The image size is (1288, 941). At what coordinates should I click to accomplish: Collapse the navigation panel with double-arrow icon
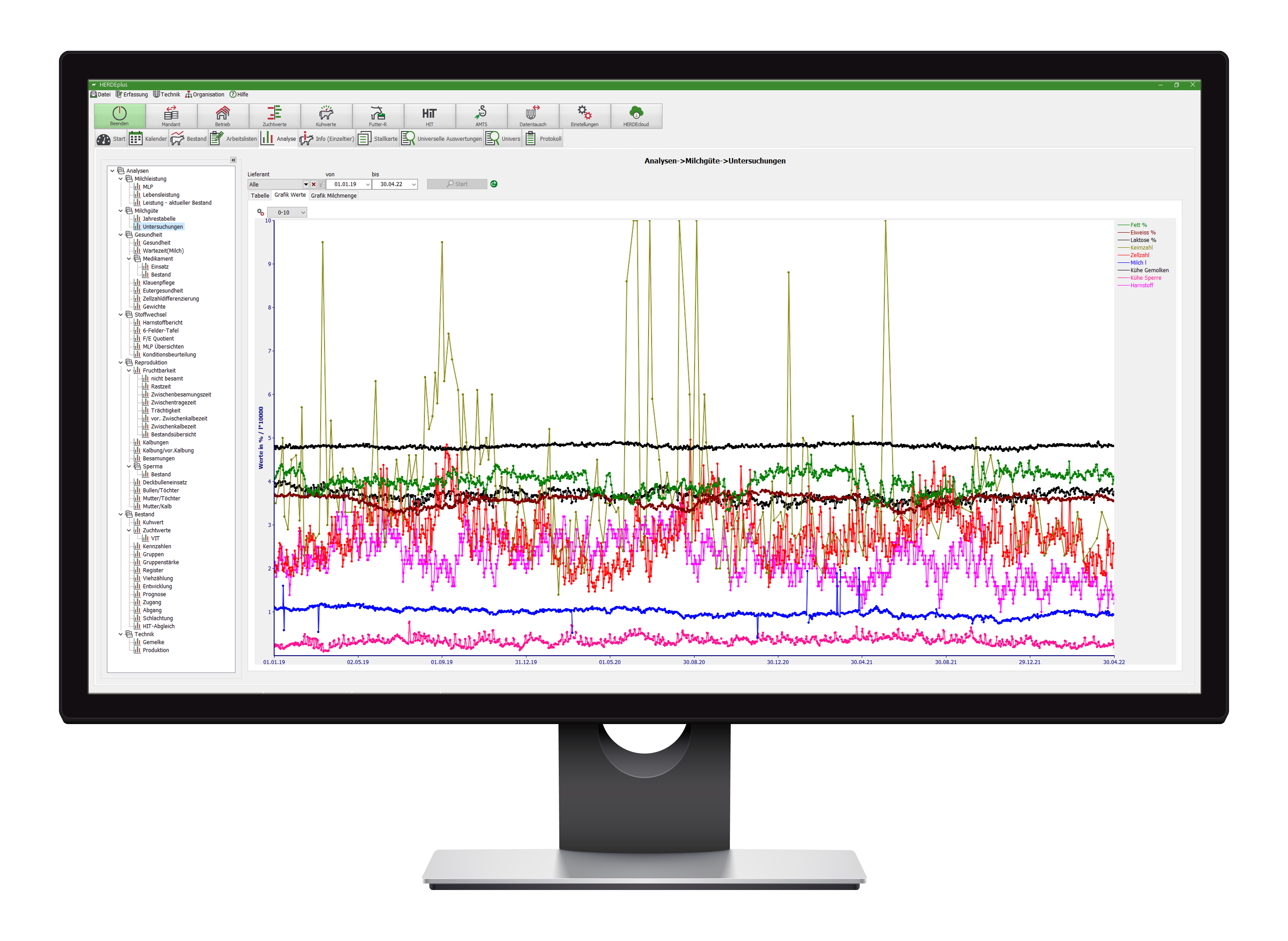point(233,160)
